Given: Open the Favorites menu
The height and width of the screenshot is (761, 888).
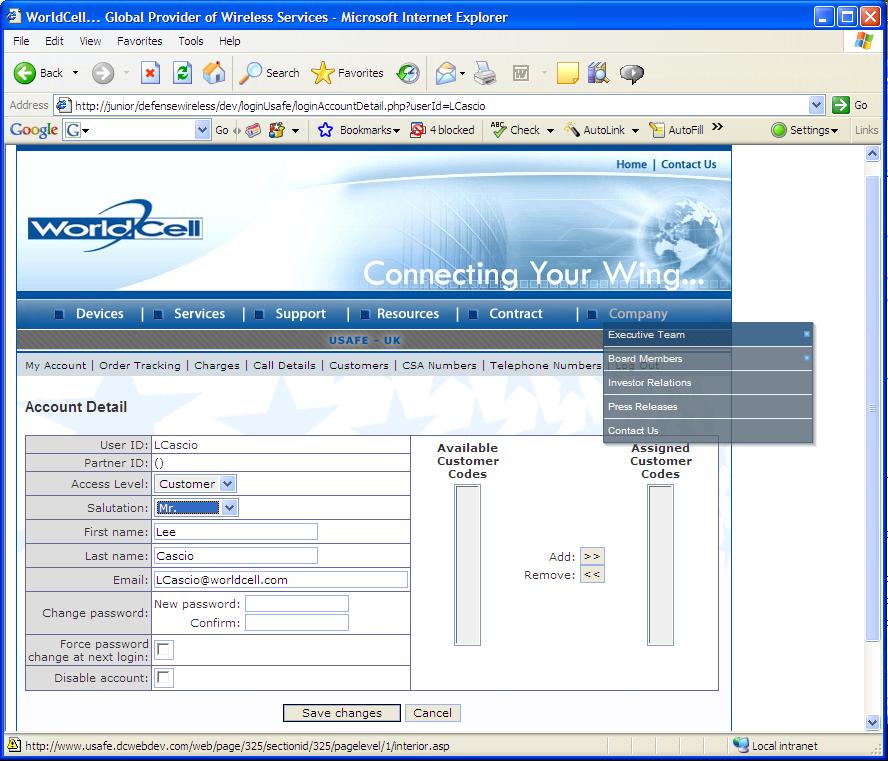Looking at the screenshot, I should (x=139, y=41).
